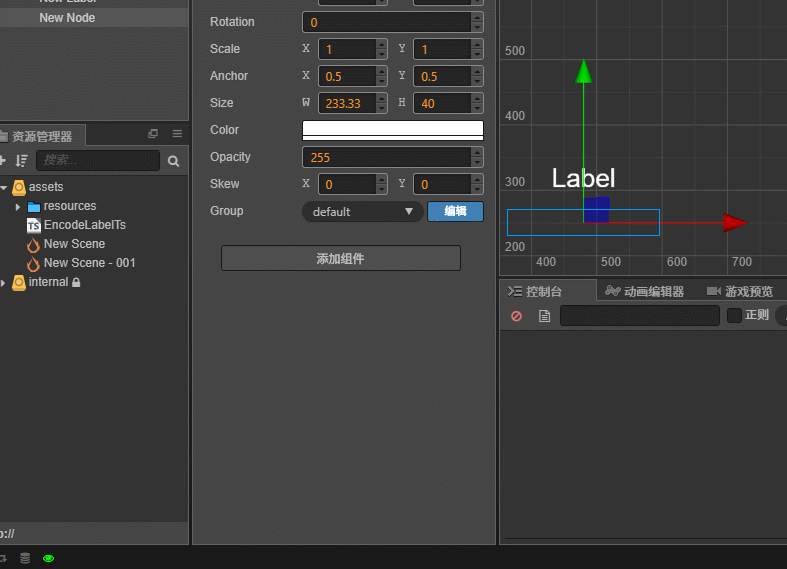Image resolution: width=787 pixels, height=569 pixels.
Task: Open the Group default dropdown
Action: (x=362, y=212)
